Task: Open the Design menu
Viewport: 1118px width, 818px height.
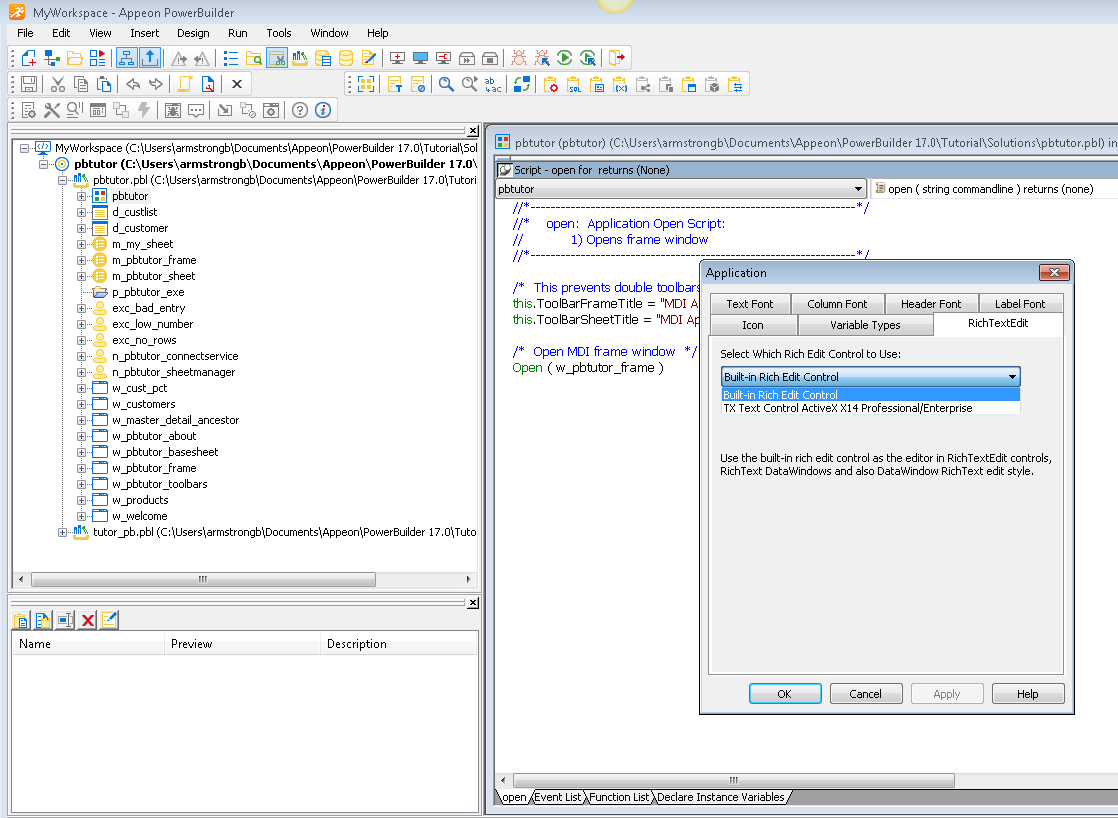Action: 193,33
